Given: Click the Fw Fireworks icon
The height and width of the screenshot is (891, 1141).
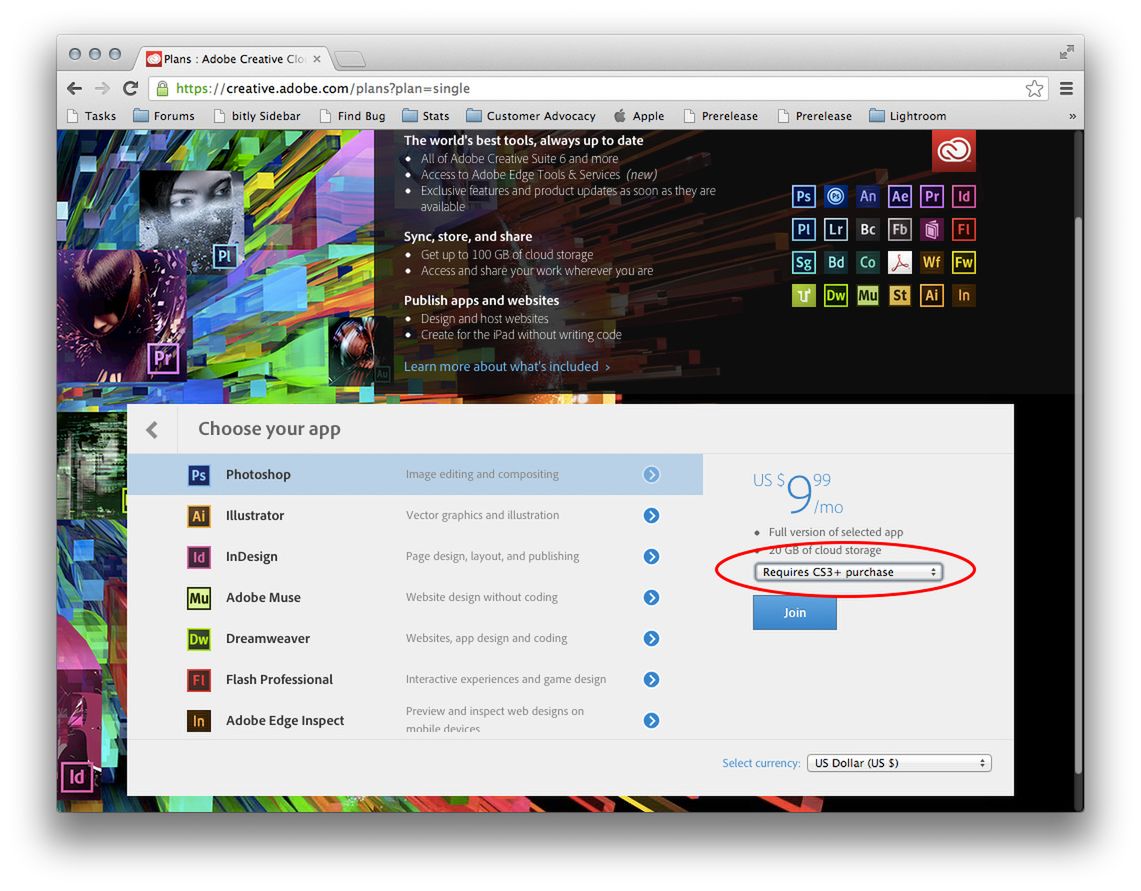Looking at the screenshot, I should [963, 262].
